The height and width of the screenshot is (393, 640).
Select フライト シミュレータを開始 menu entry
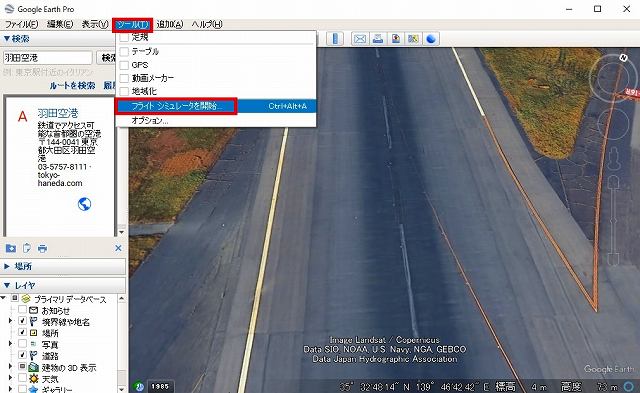216,106
